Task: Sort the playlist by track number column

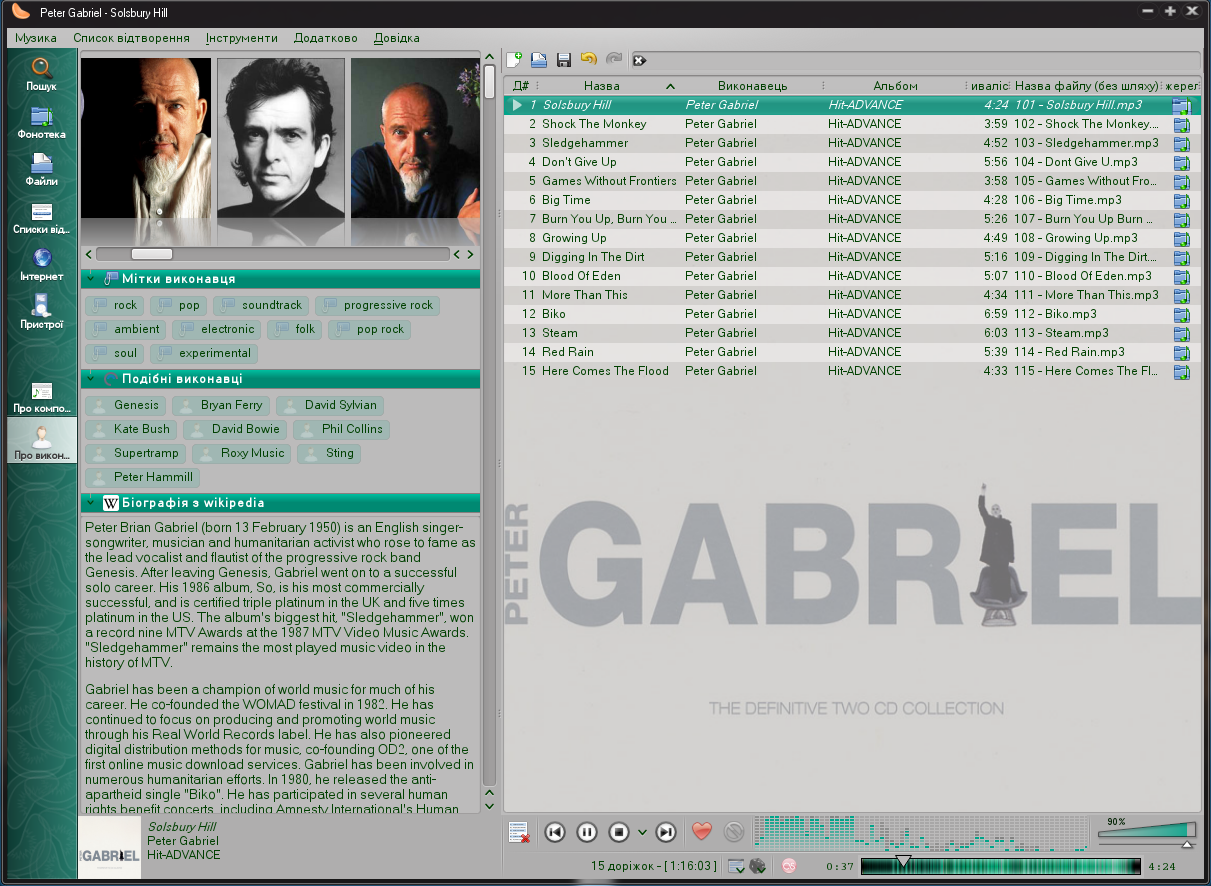Action: click(x=521, y=86)
